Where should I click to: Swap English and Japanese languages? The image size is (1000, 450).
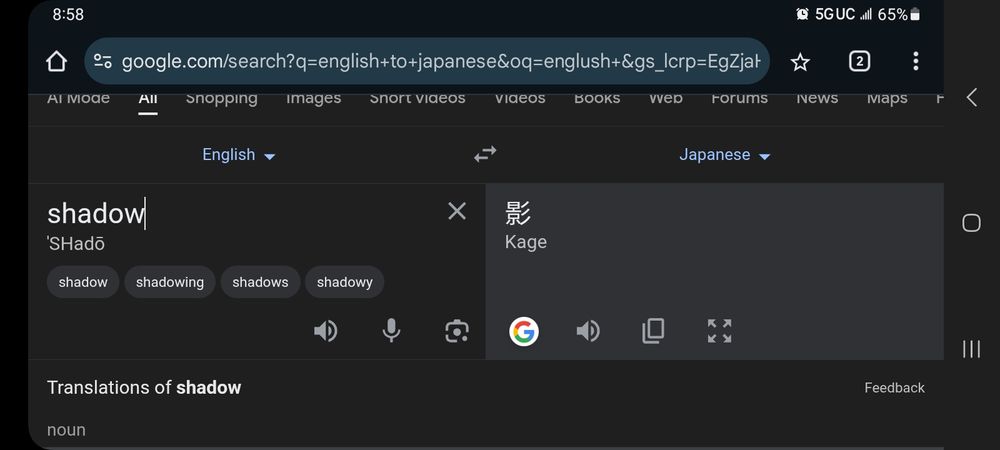point(485,154)
